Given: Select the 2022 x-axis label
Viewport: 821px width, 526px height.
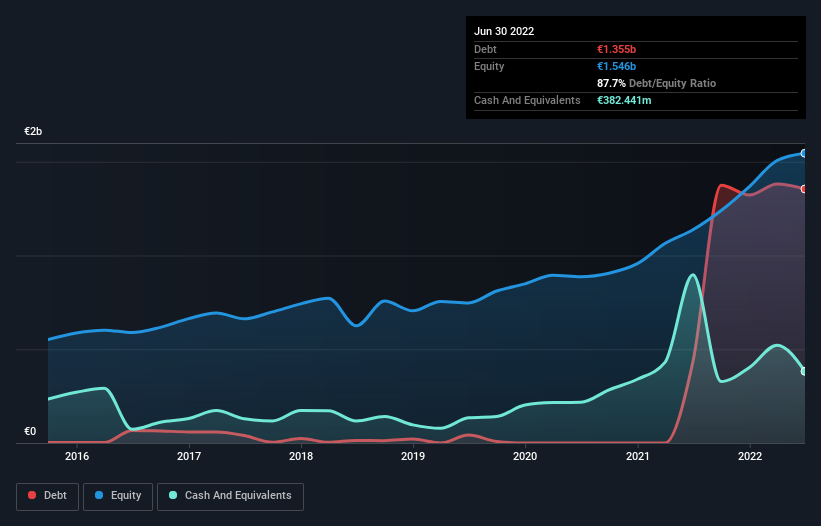Looking at the screenshot, I should pyautogui.click(x=749, y=457).
